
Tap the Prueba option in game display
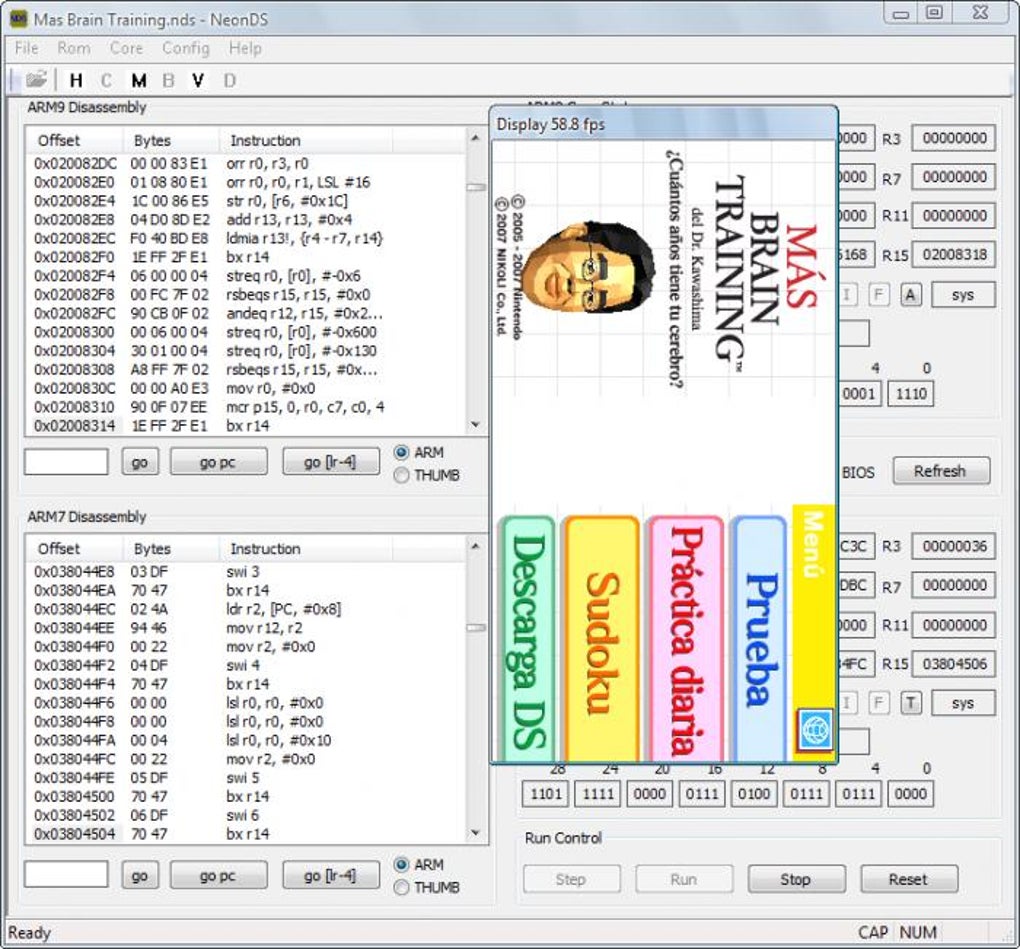759,639
